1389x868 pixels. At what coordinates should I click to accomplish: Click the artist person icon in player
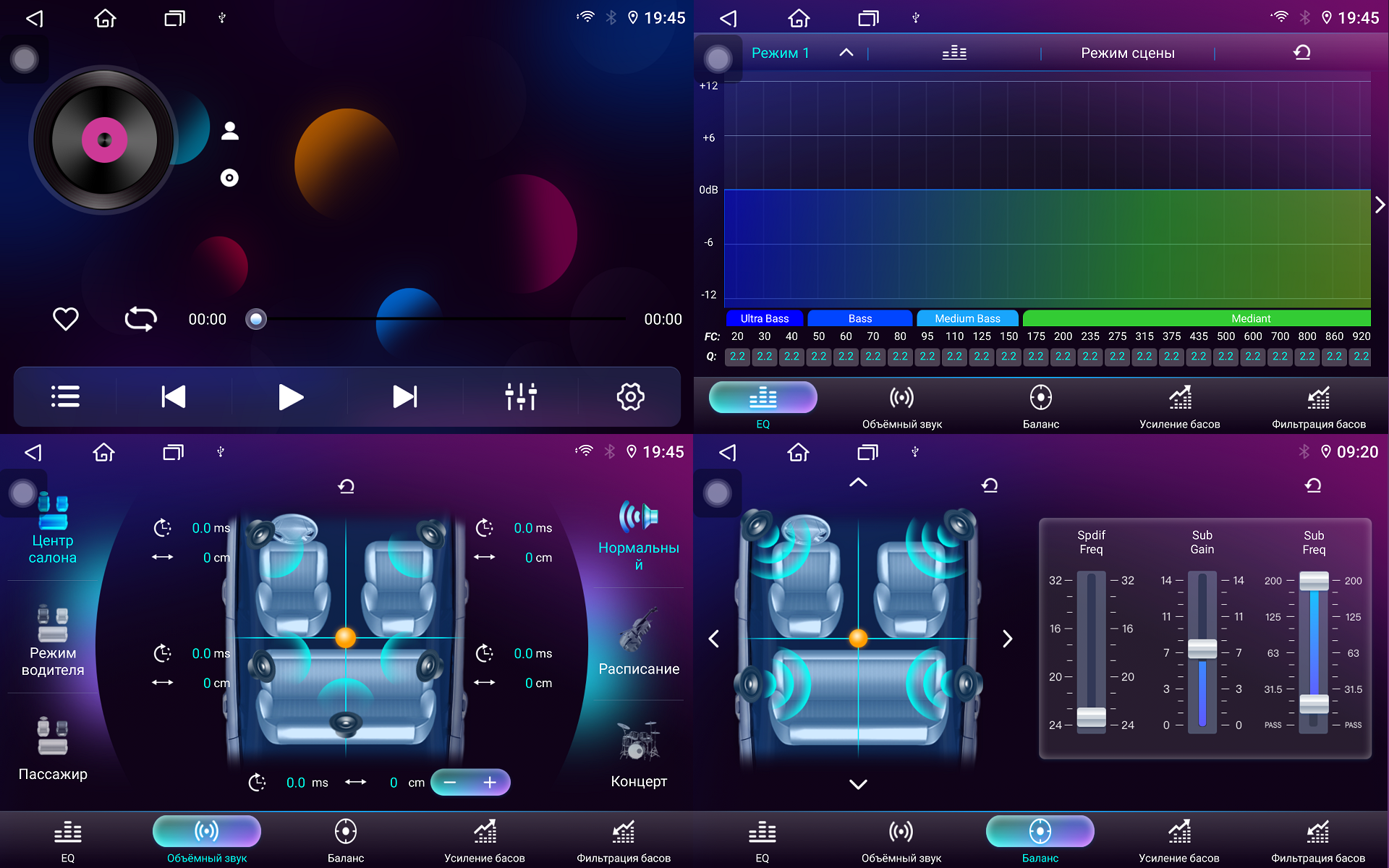point(230,131)
